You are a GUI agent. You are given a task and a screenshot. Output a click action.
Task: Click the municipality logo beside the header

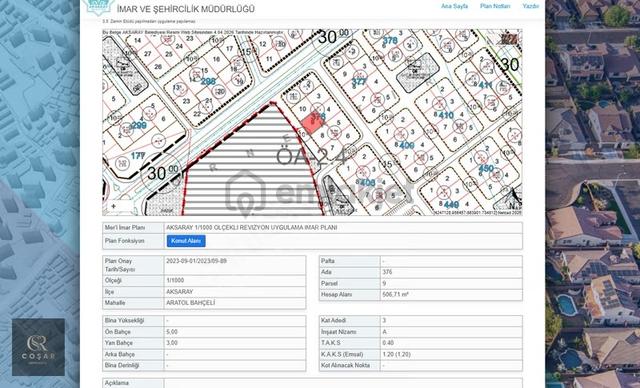pos(98,7)
